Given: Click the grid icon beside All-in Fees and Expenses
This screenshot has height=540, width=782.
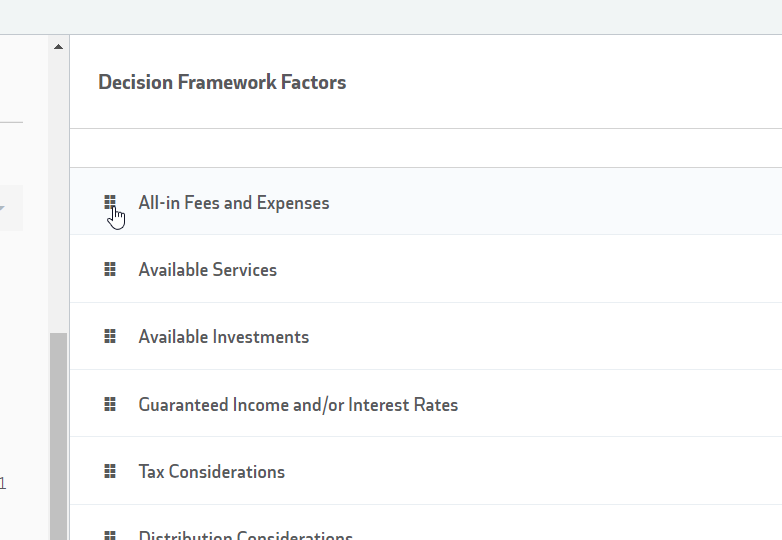Looking at the screenshot, I should [x=110, y=203].
